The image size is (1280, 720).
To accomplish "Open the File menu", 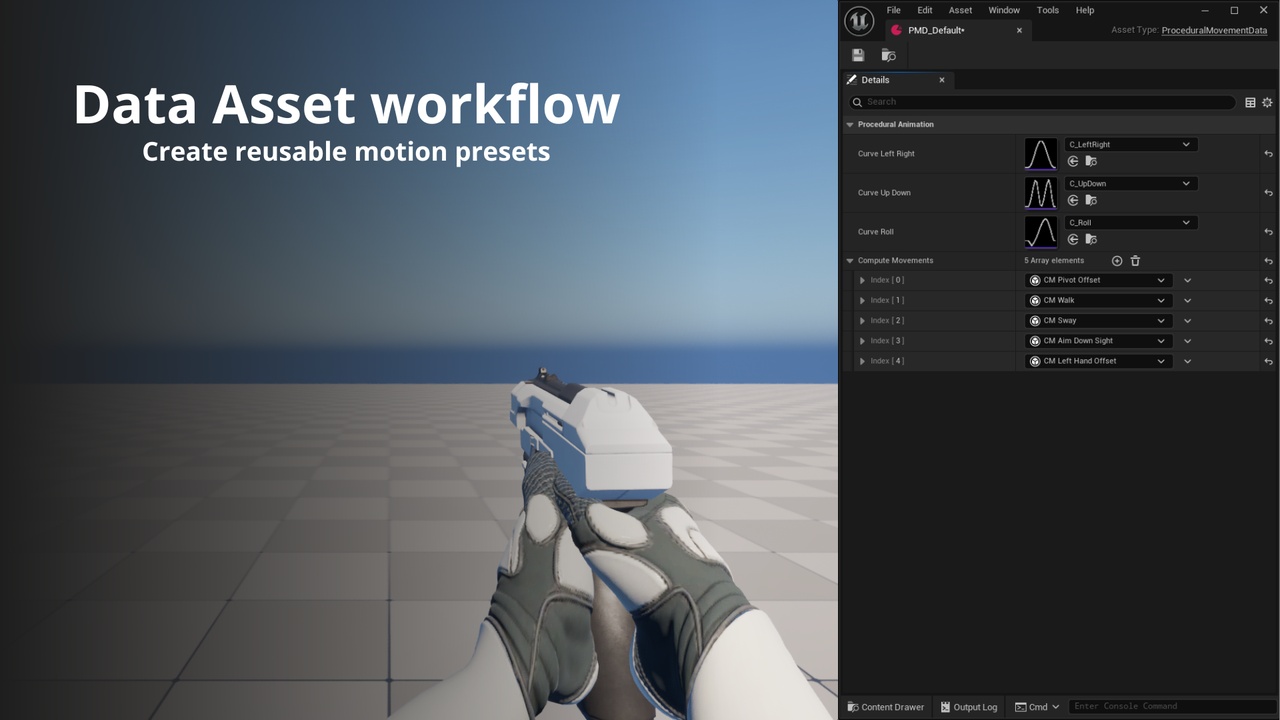I will point(893,10).
